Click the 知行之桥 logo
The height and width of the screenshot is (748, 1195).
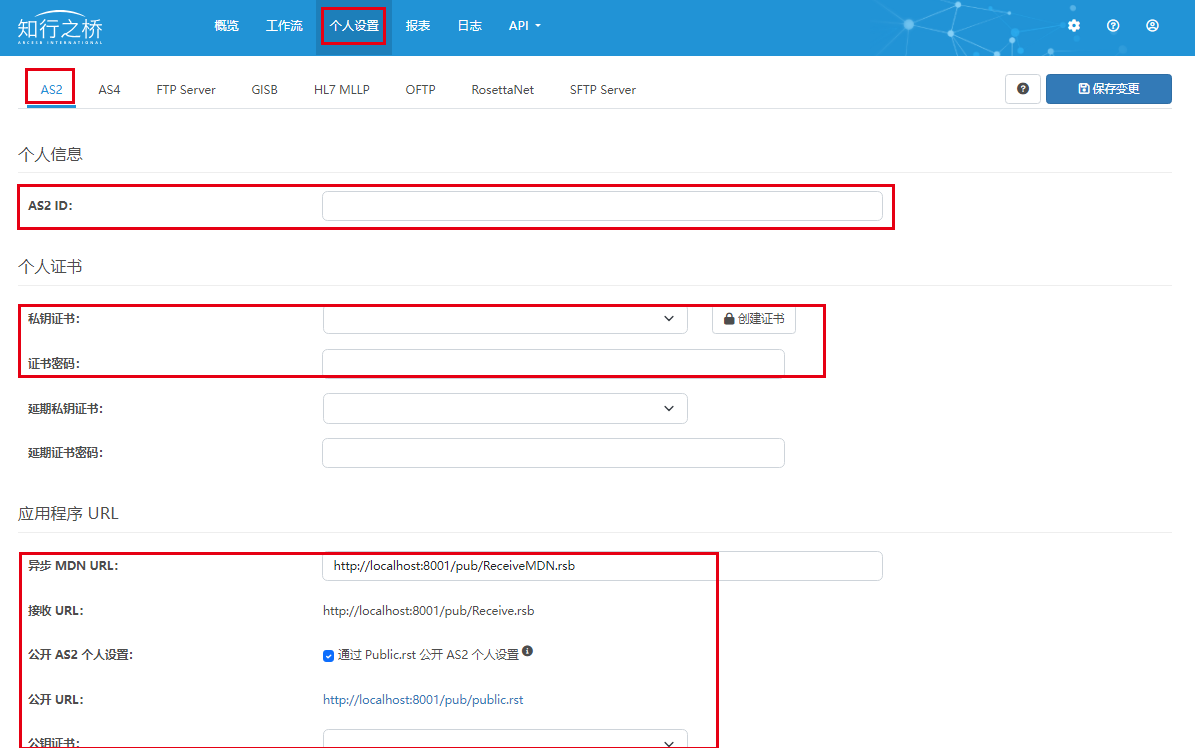[x=60, y=29]
